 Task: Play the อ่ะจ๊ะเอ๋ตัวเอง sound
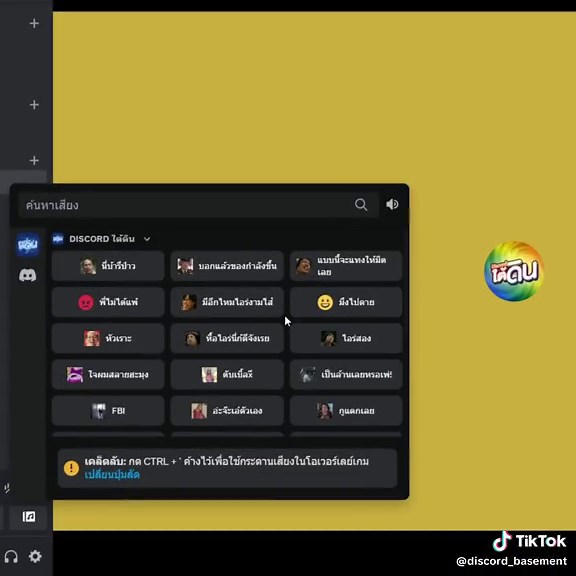coord(227,411)
